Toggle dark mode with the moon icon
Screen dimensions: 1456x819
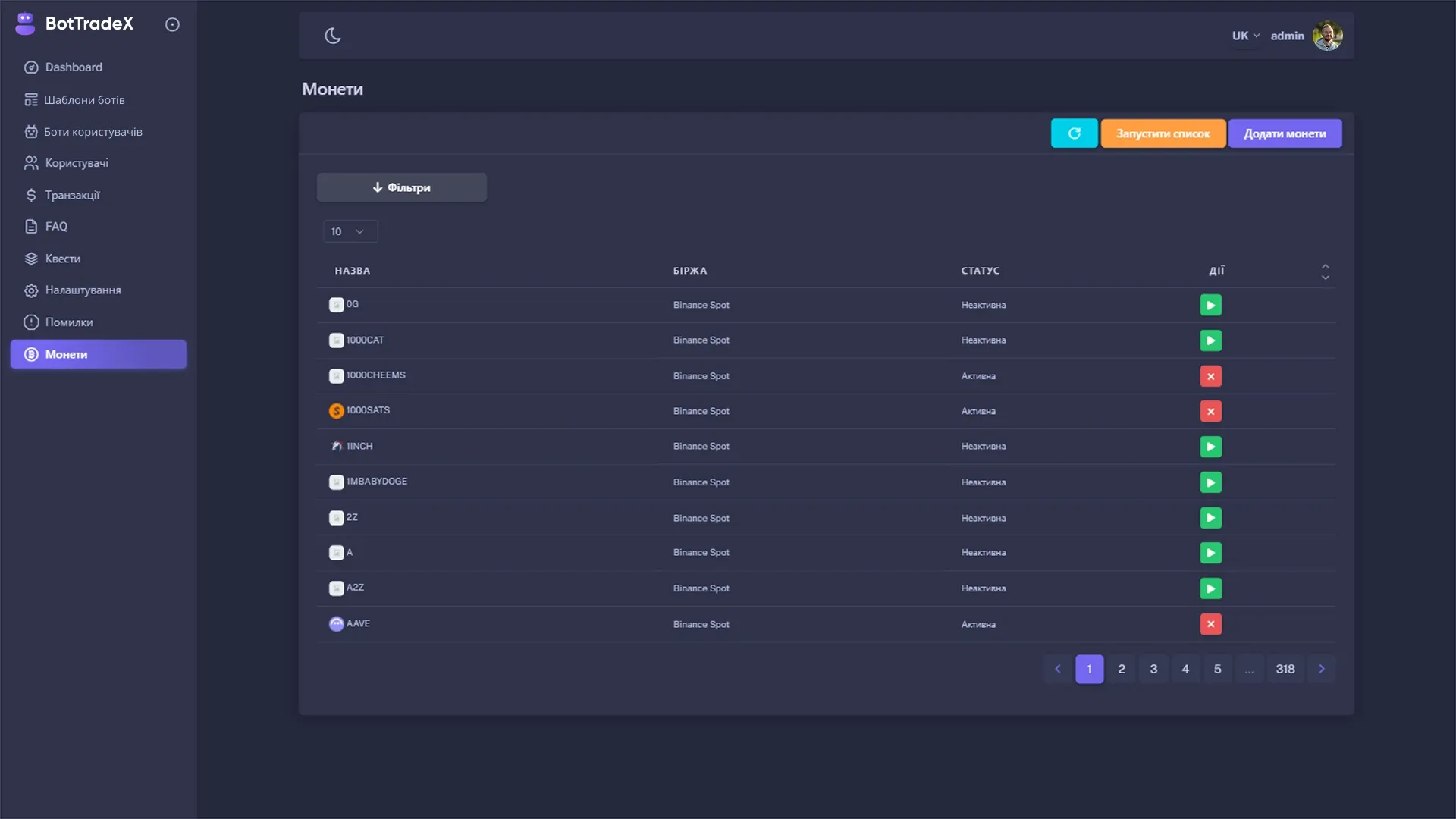pyautogui.click(x=333, y=35)
